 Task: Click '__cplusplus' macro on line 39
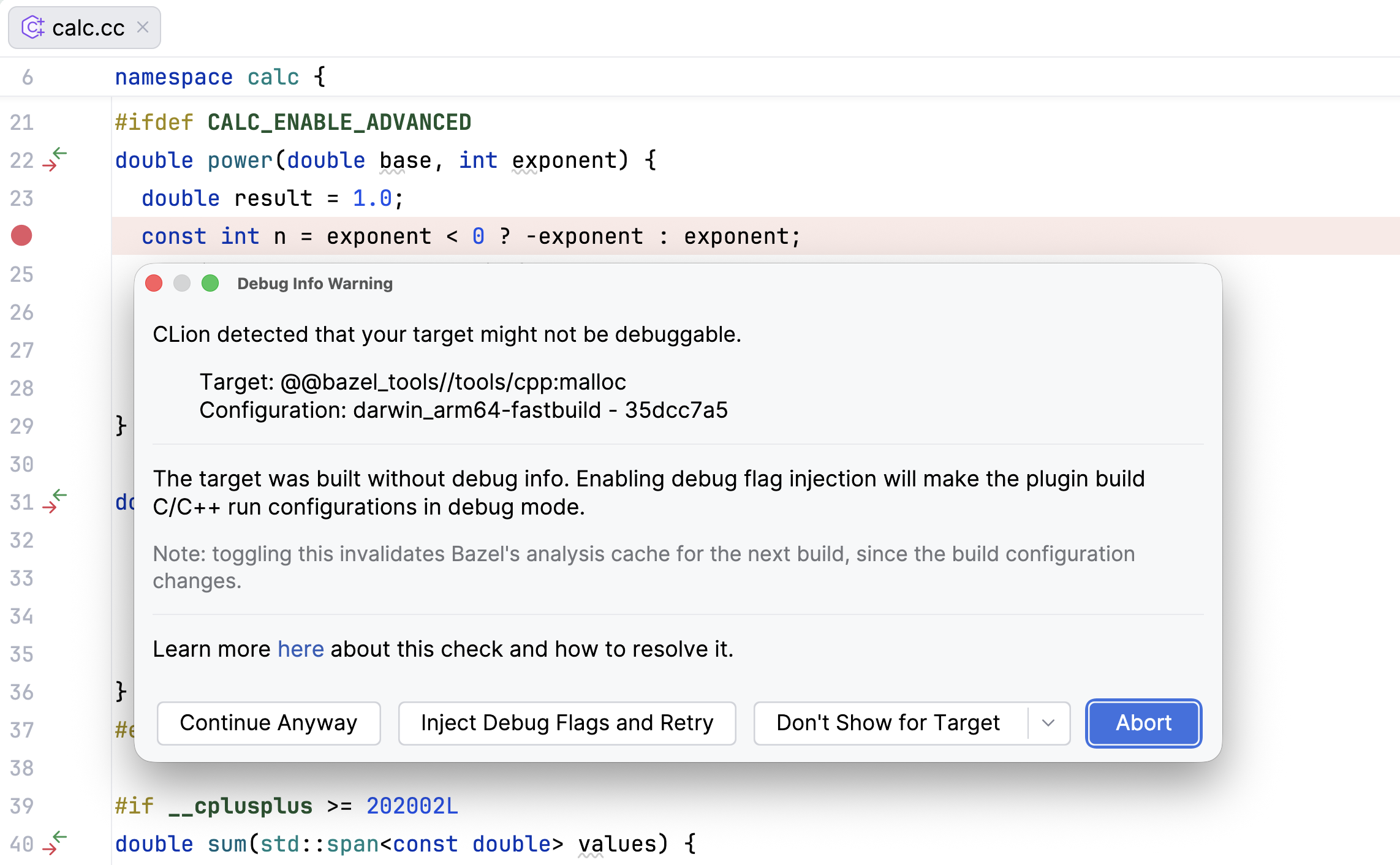(x=240, y=806)
